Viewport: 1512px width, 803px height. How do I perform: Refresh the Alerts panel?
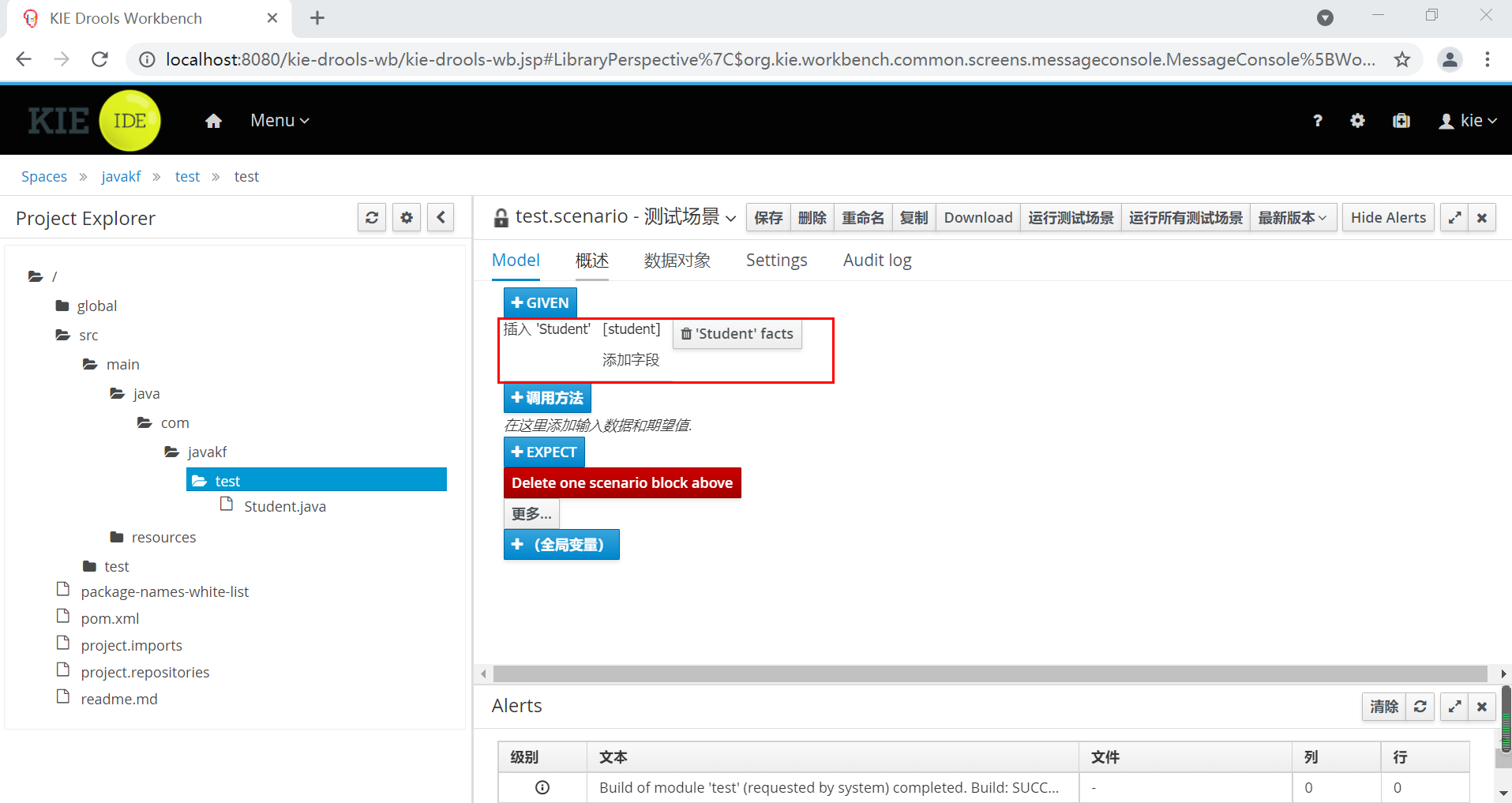[x=1420, y=707]
